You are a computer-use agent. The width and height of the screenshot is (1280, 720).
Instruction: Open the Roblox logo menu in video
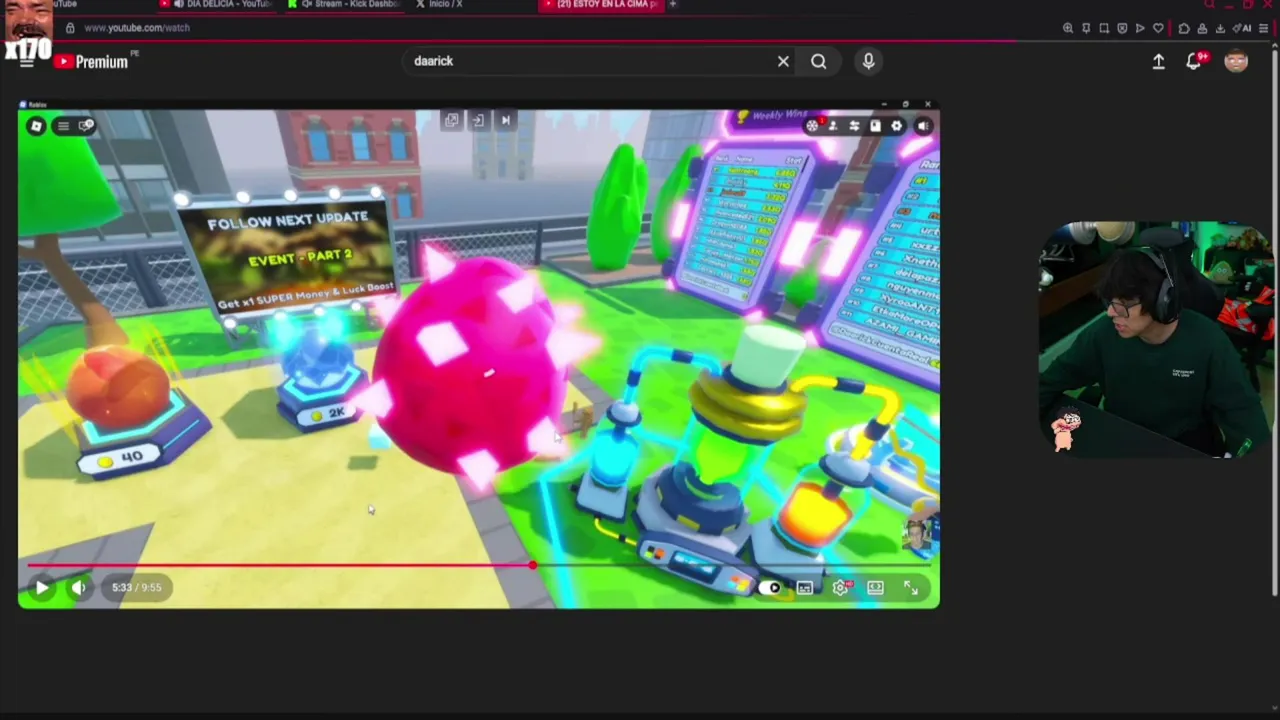point(36,126)
